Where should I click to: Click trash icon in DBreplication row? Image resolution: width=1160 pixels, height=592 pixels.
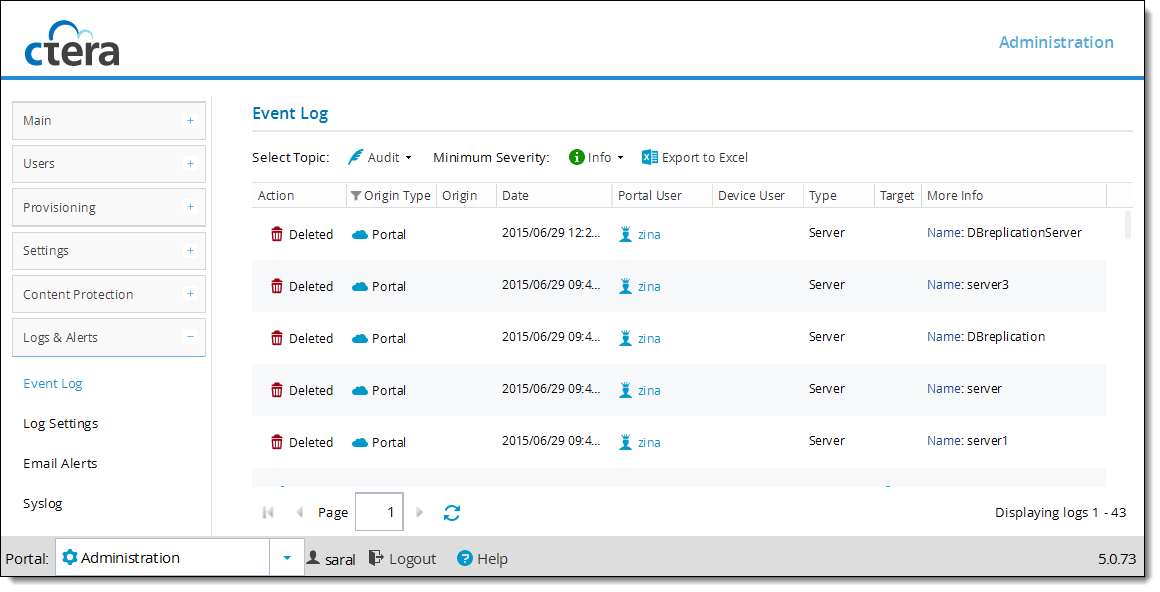(277, 337)
